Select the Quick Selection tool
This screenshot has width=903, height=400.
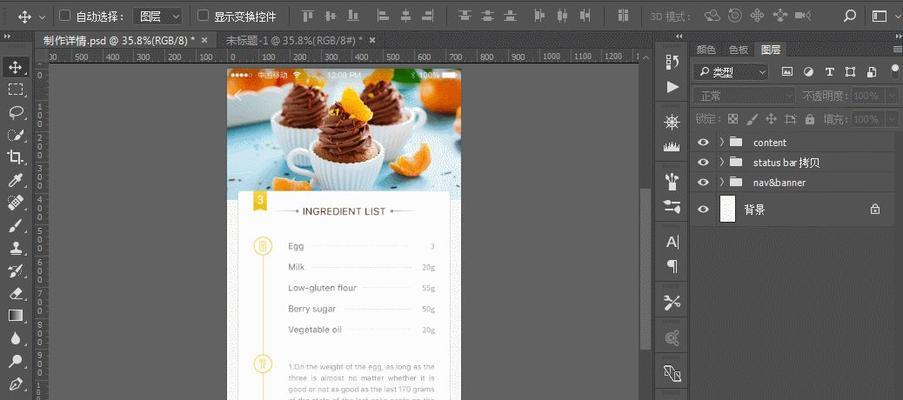tap(16, 135)
